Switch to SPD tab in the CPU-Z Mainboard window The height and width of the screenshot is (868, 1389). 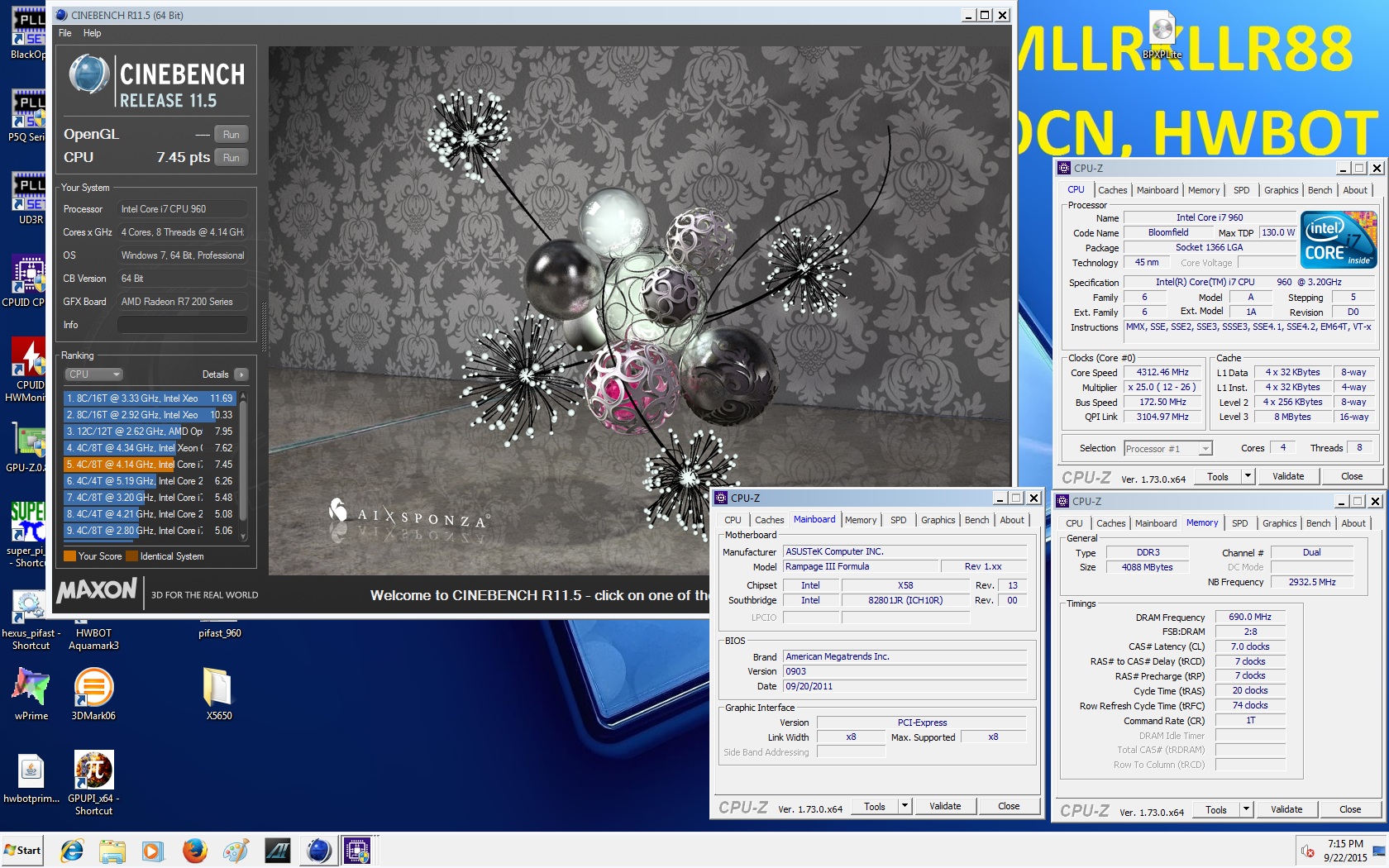click(x=898, y=520)
